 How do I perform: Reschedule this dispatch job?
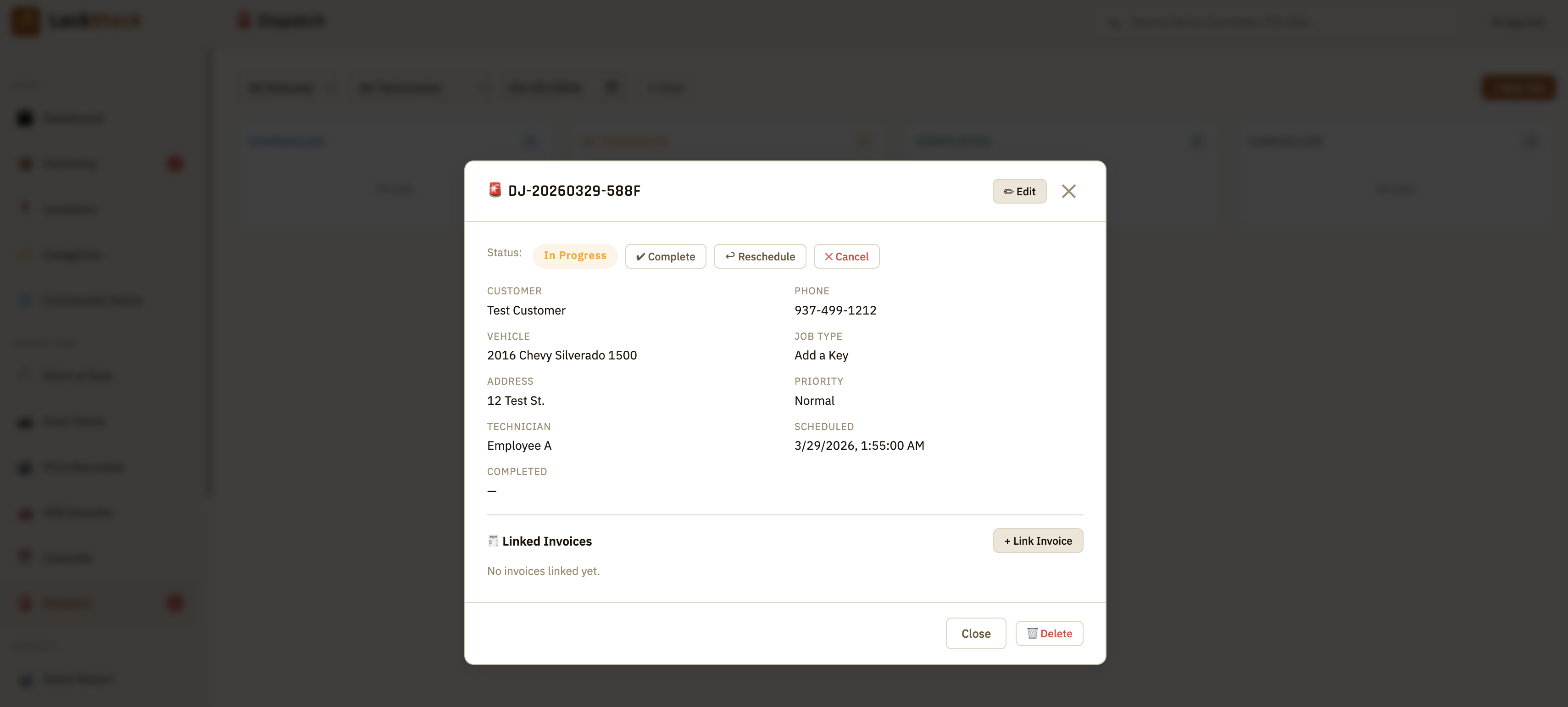click(x=759, y=256)
